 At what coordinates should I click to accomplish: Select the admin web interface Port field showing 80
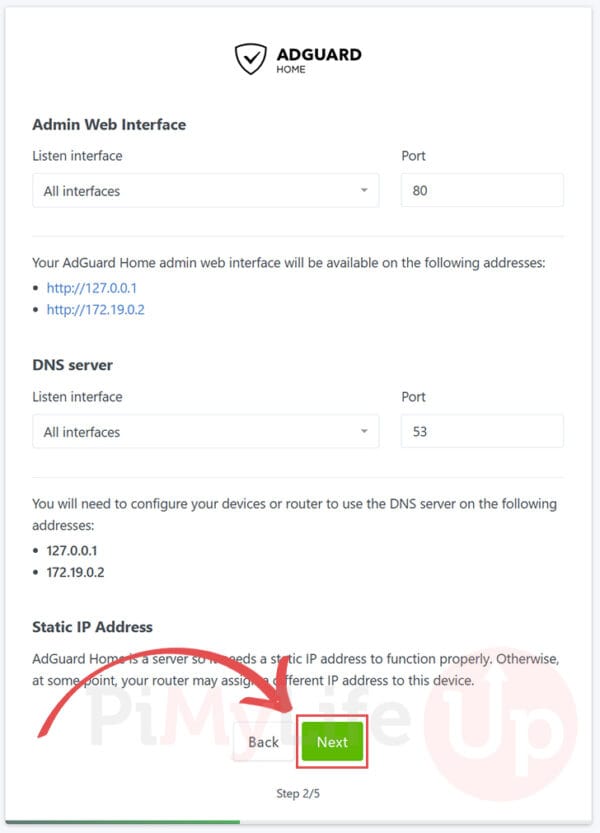click(x=482, y=190)
